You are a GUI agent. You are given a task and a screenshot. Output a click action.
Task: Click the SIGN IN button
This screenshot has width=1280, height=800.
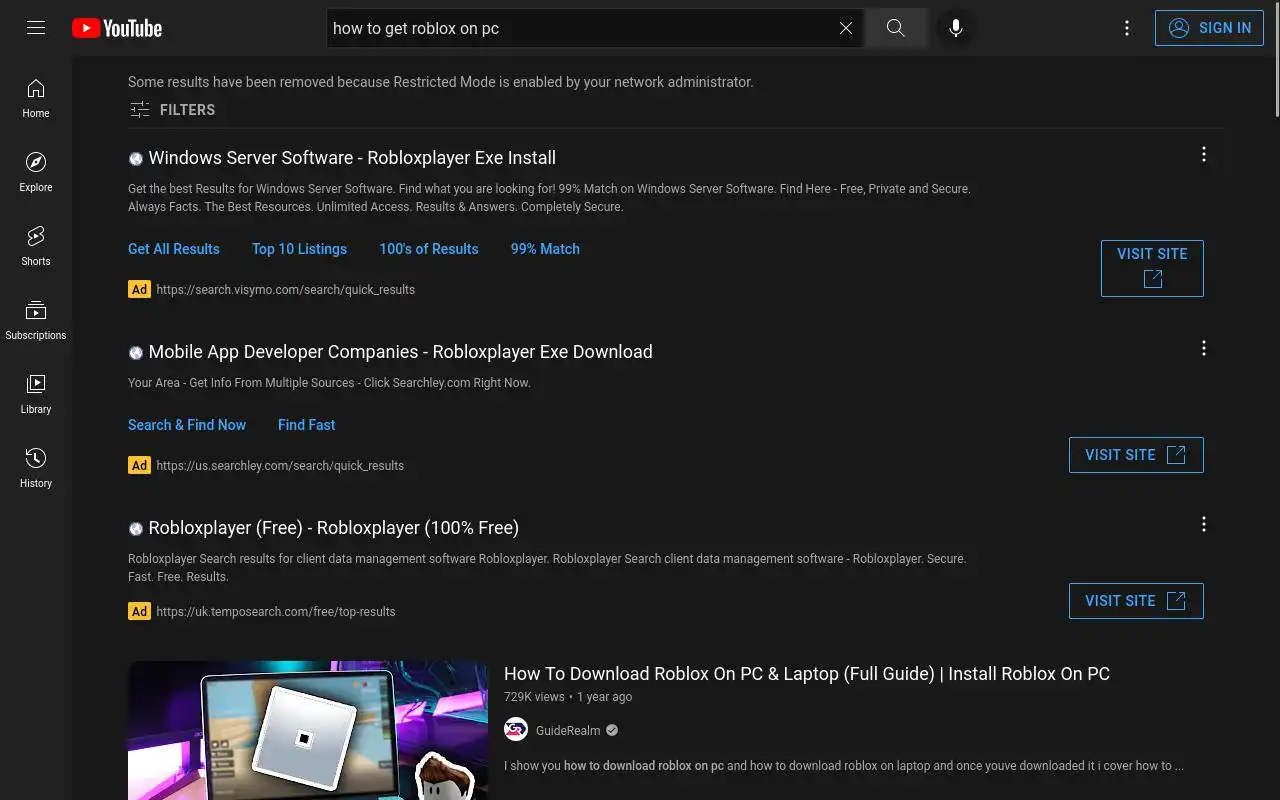(x=1209, y=28)
